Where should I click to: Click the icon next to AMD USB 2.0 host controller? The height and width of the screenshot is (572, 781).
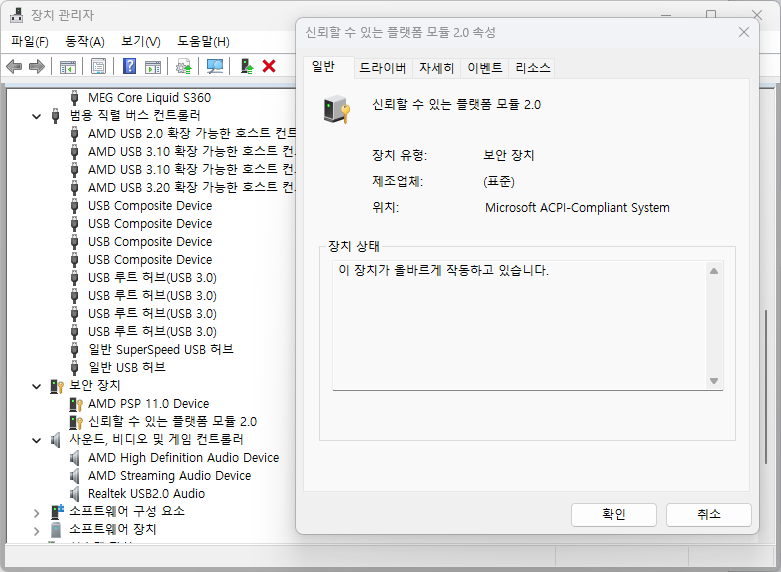74,134
